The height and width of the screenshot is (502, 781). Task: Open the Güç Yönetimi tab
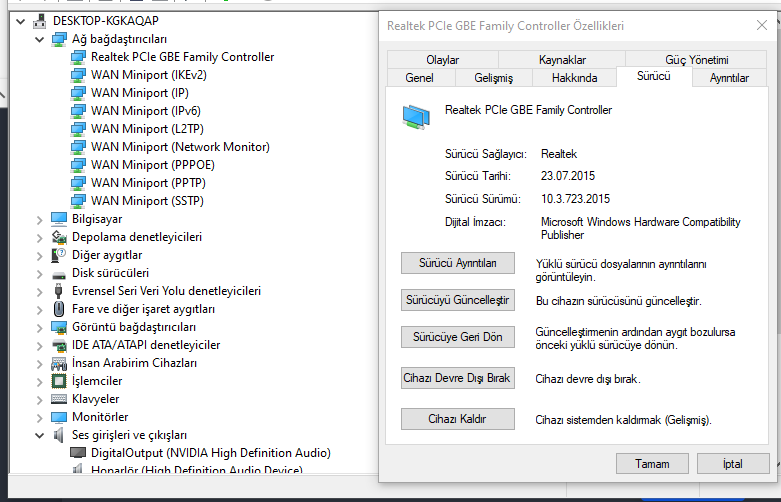click(x=696, y=60)
